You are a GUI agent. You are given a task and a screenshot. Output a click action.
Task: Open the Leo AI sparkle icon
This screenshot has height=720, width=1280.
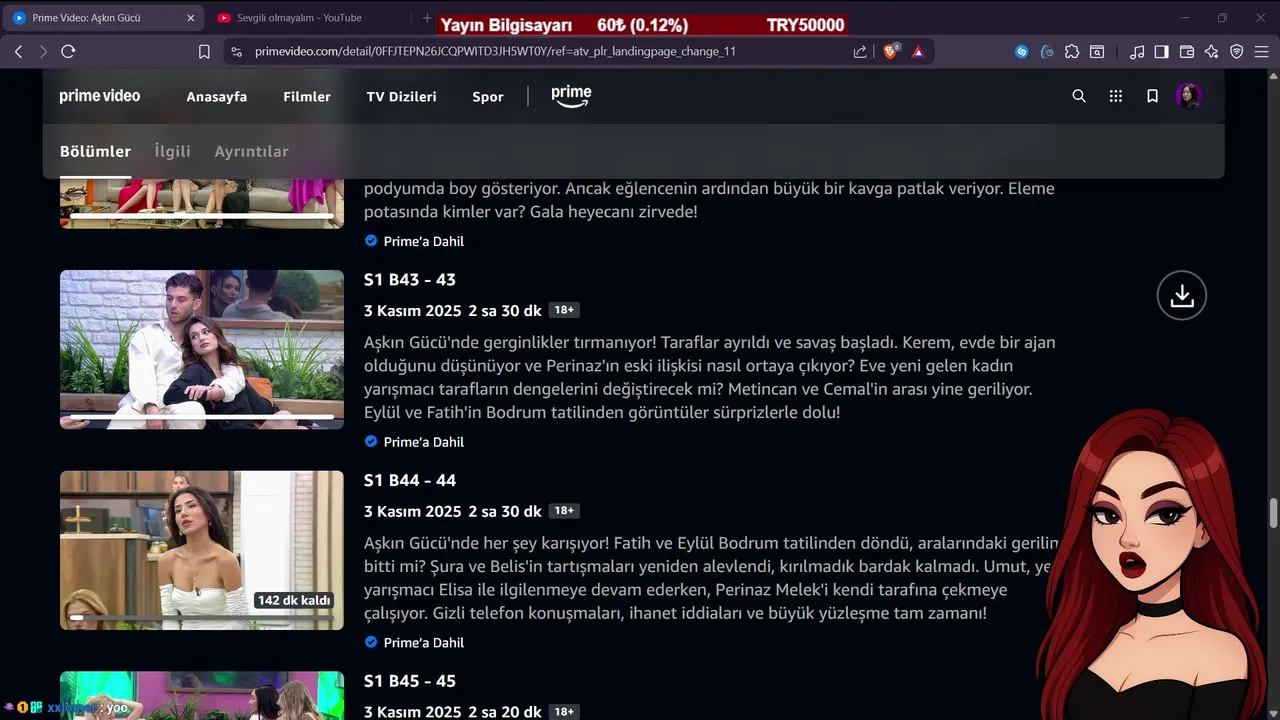pos(1211,51)
